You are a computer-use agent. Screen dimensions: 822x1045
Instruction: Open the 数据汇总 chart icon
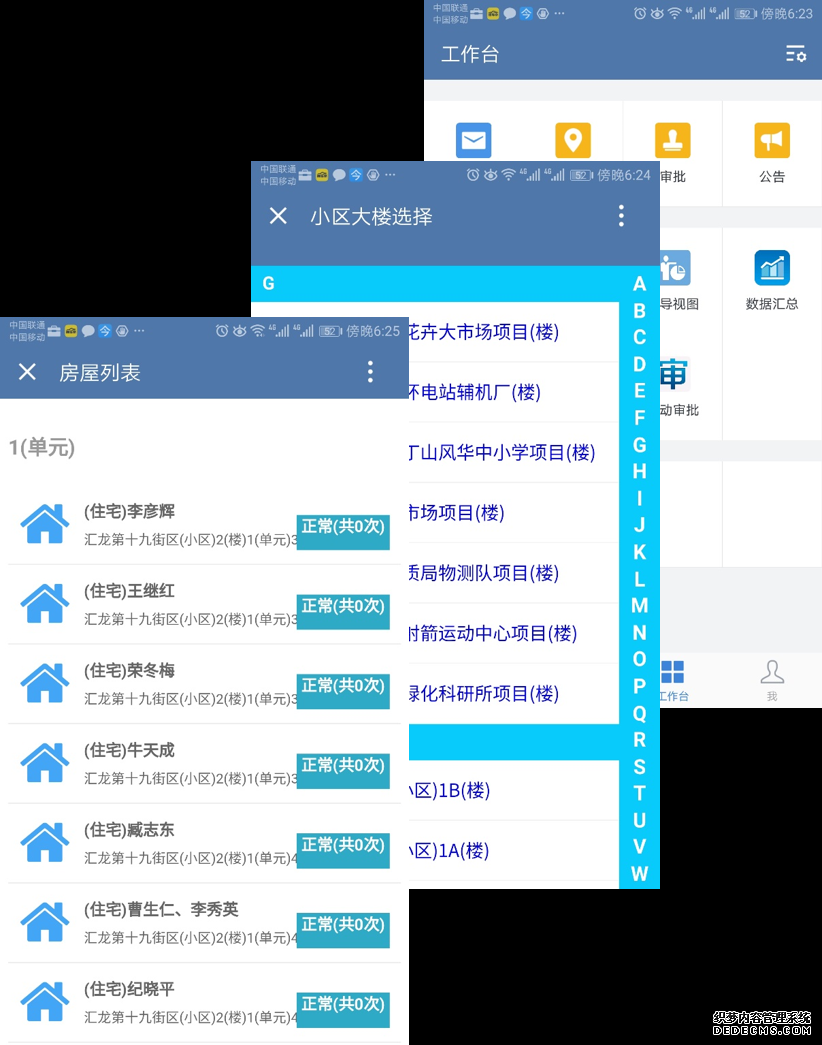coord(772,268)
